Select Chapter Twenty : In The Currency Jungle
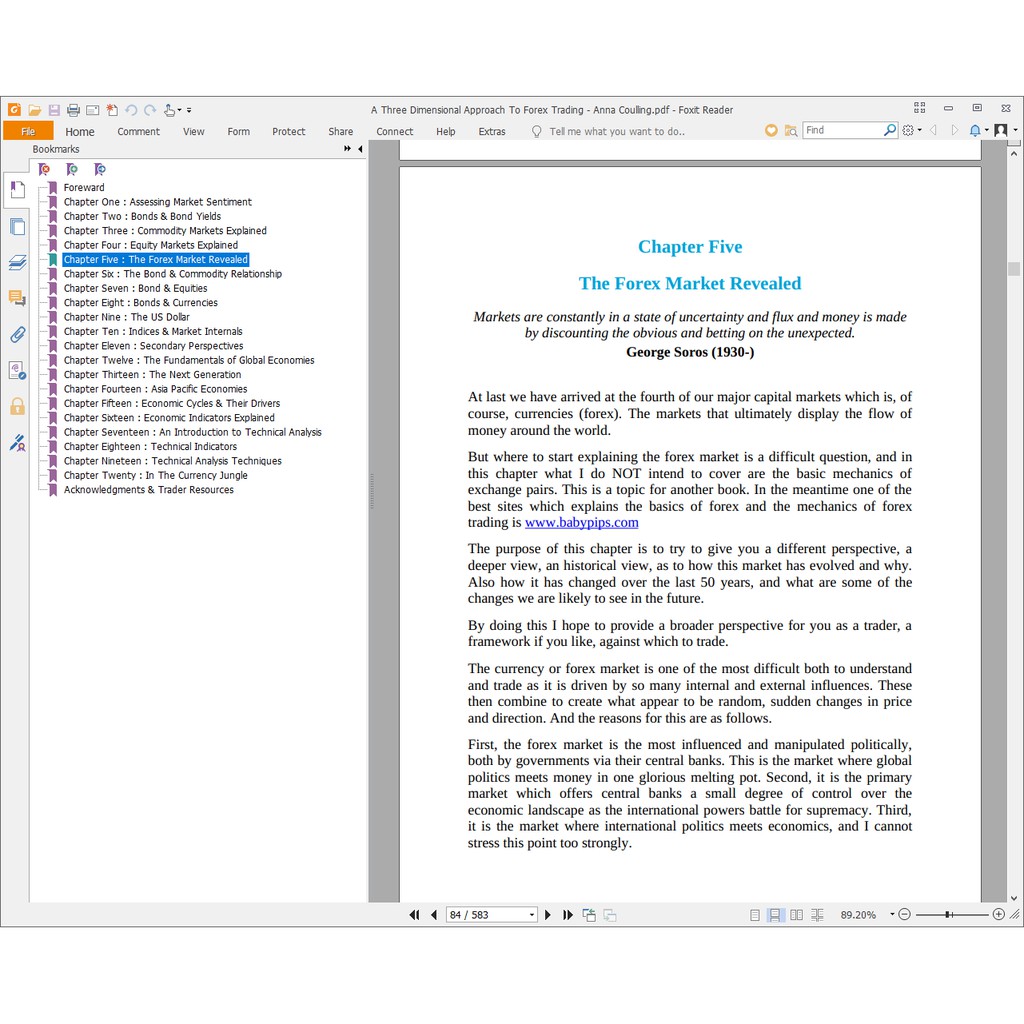 click(155, 475)
